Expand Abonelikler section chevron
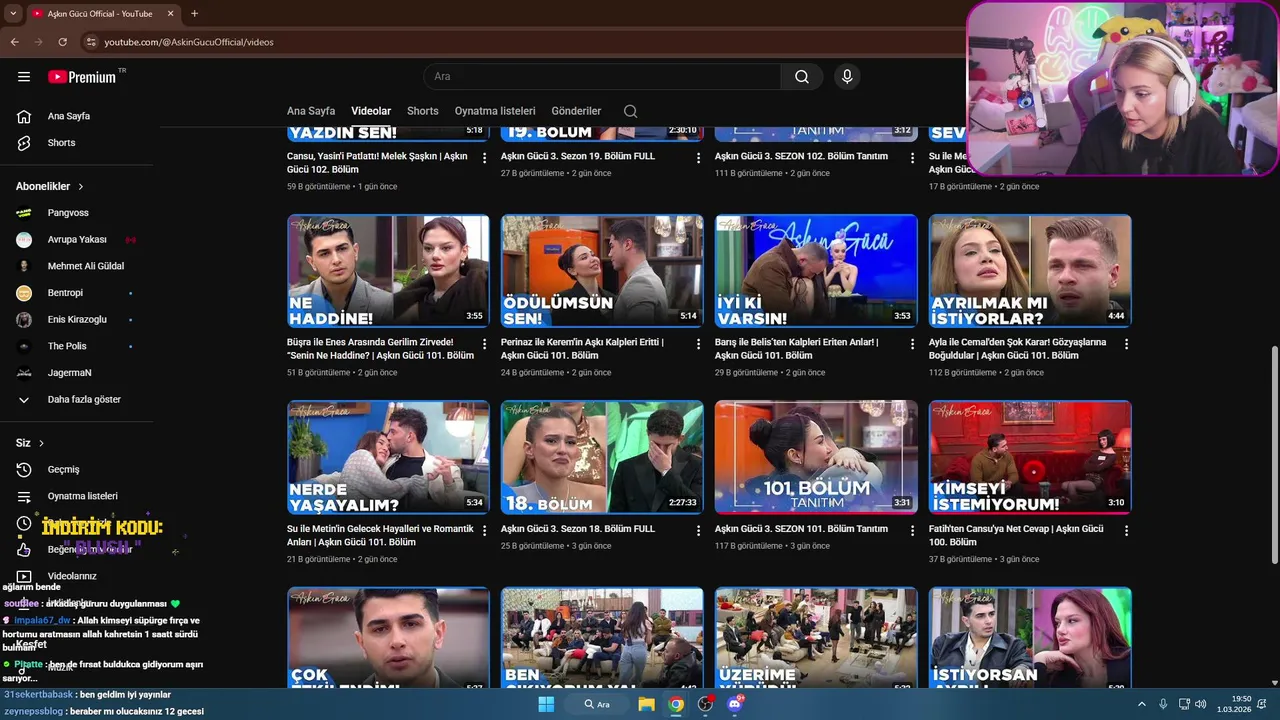The height and width of the screenshot is (720, 1280). point(81,187)
